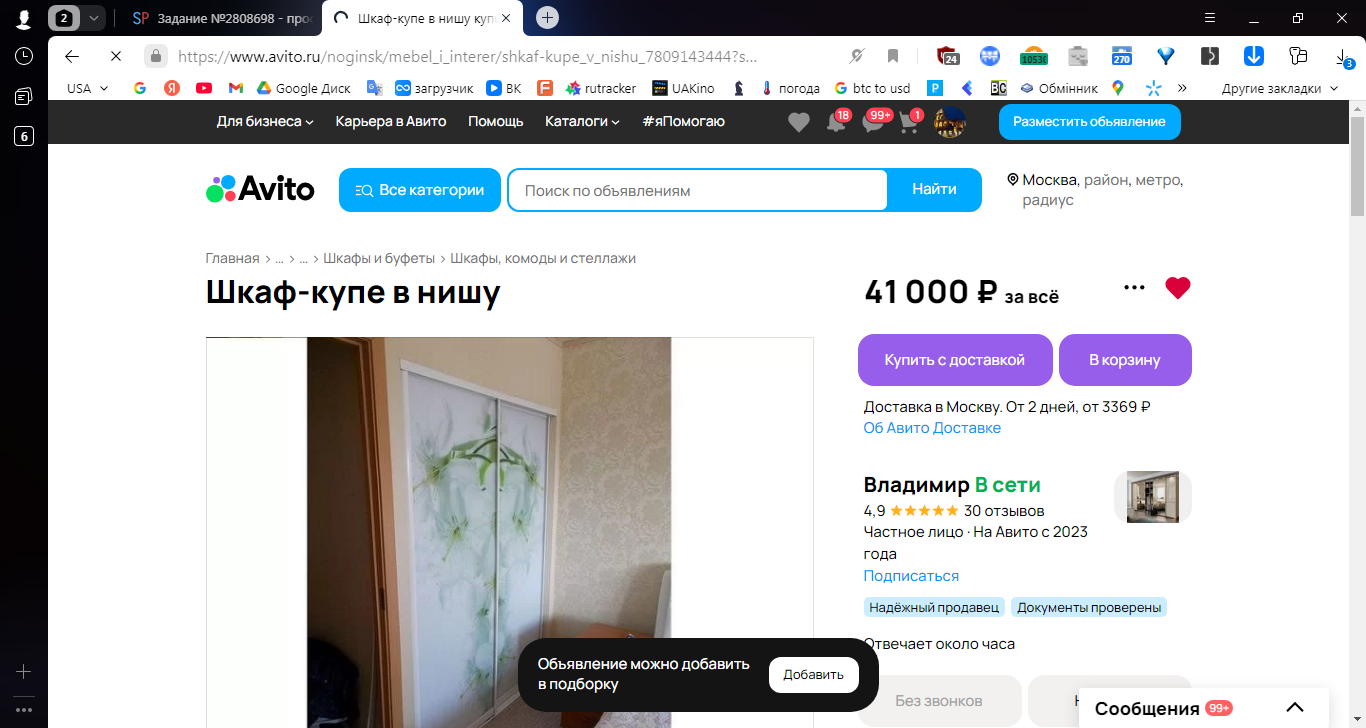Open the погода bookmark
The width and height of the screenshot is (1366, 728).
pyautogui.click(x=791, y=88)
